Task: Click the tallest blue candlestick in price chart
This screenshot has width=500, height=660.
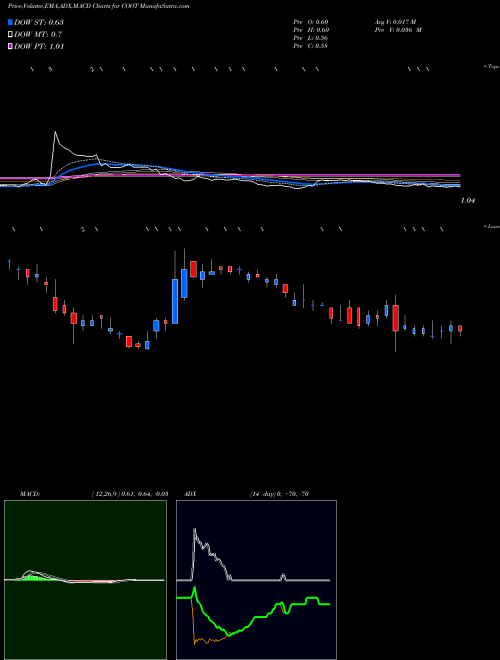Action: [175, 301]
